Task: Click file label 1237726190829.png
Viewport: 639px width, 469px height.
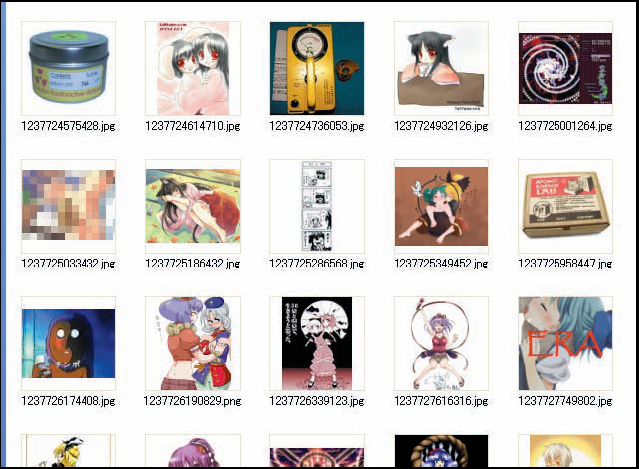Action: pos(192,401)
